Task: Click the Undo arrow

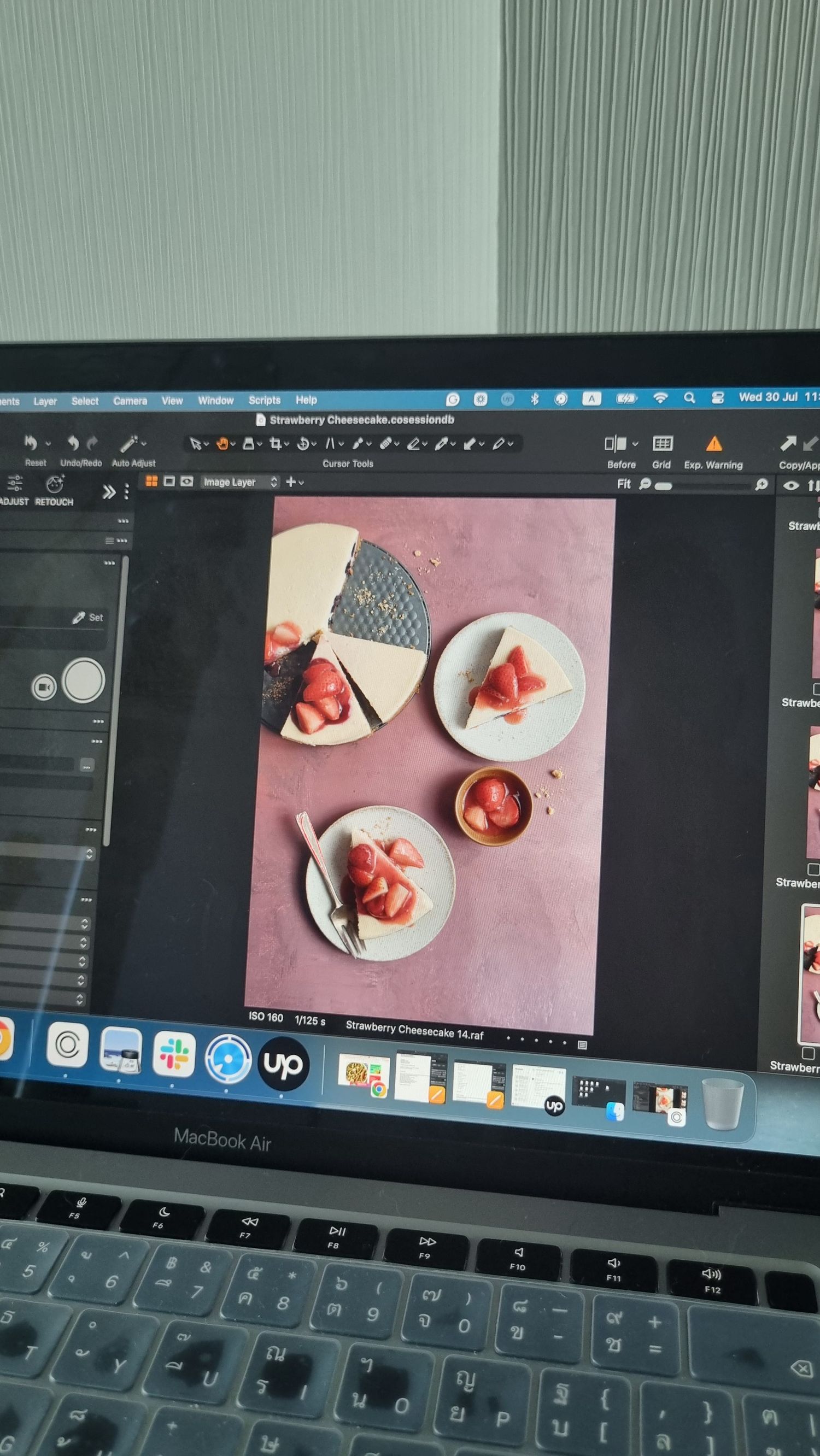Action: coord(73,443)
